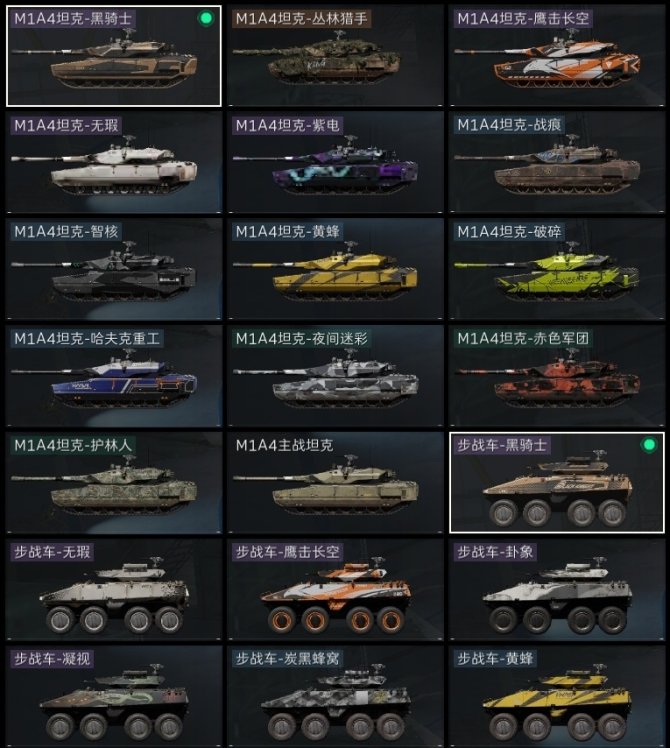Select the 步战车-炭黑蜂窝 skin
The width and height of the screenshot is (670, 748).
(335, 696)
